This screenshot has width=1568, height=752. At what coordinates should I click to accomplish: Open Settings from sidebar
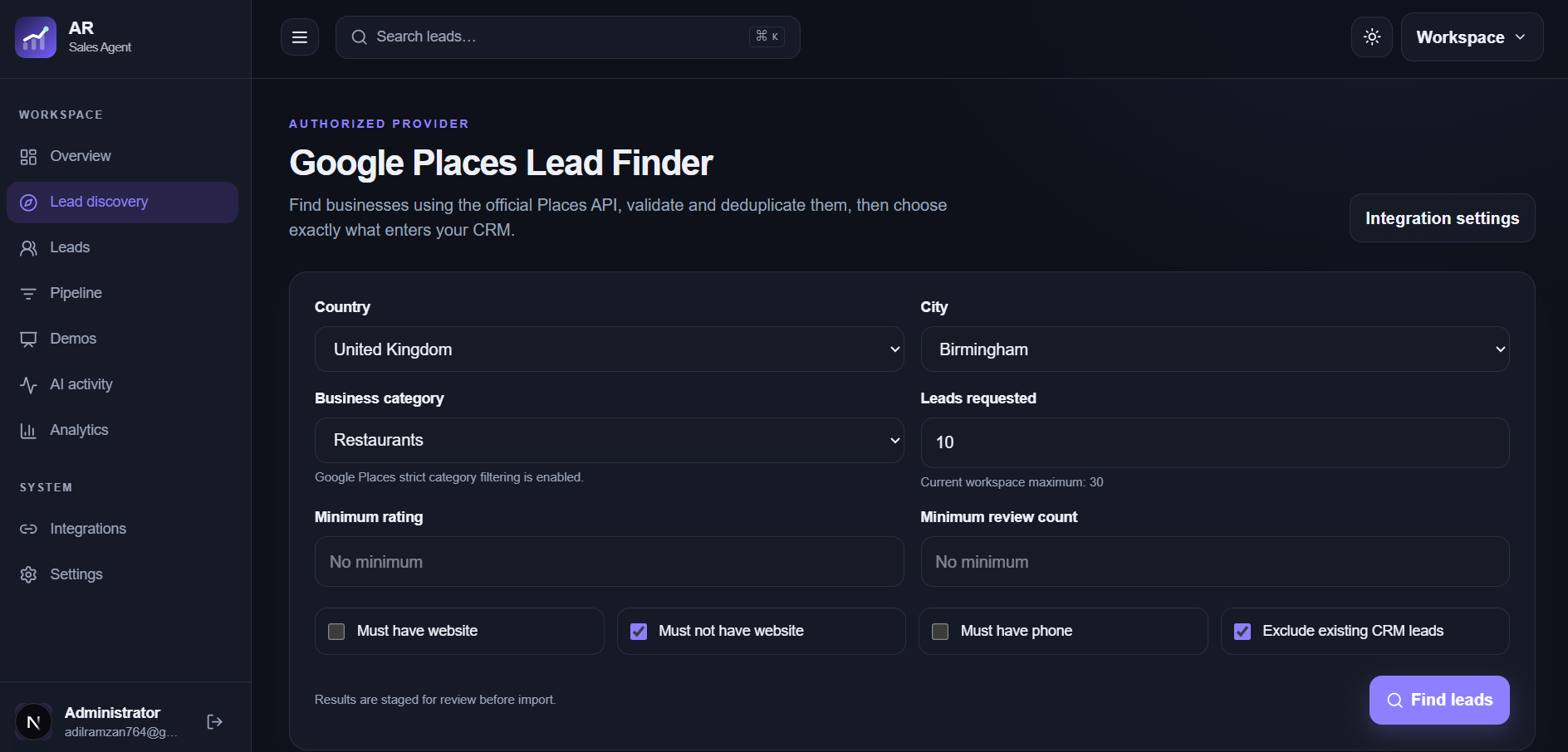122,574
